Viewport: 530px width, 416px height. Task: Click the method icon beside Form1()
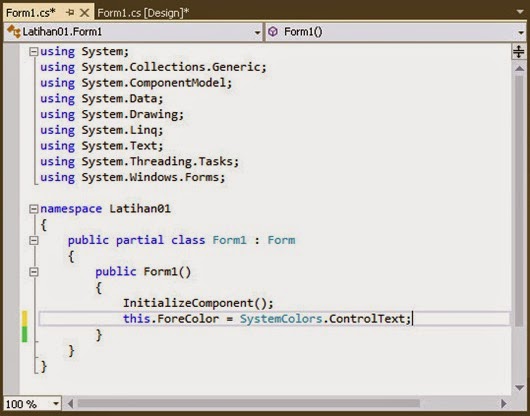273,32
